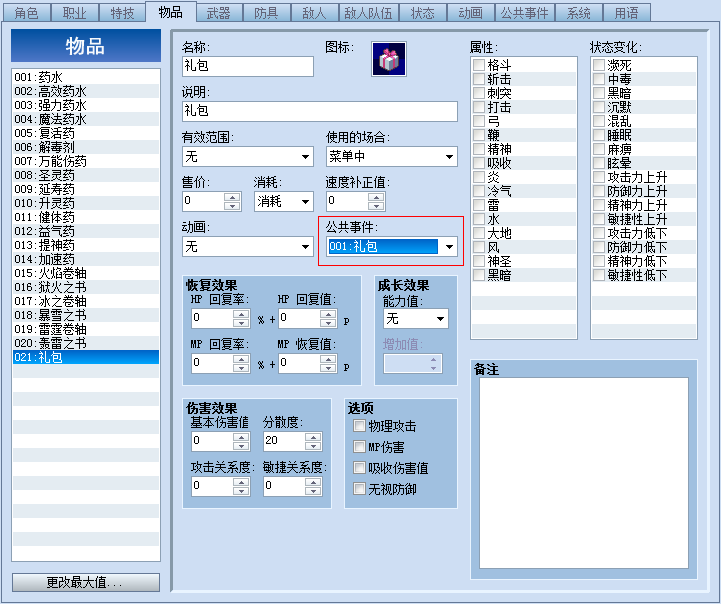Open the 使用的场合 dropdown

(449, 157)
